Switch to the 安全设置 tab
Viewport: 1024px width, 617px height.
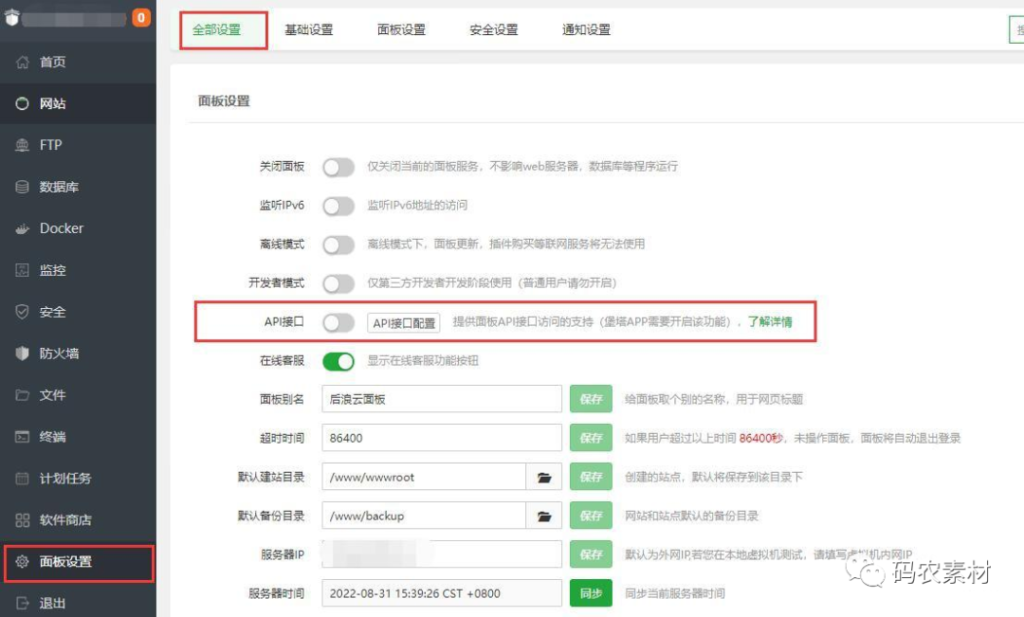pyautogui.click(x=493, y=30)
